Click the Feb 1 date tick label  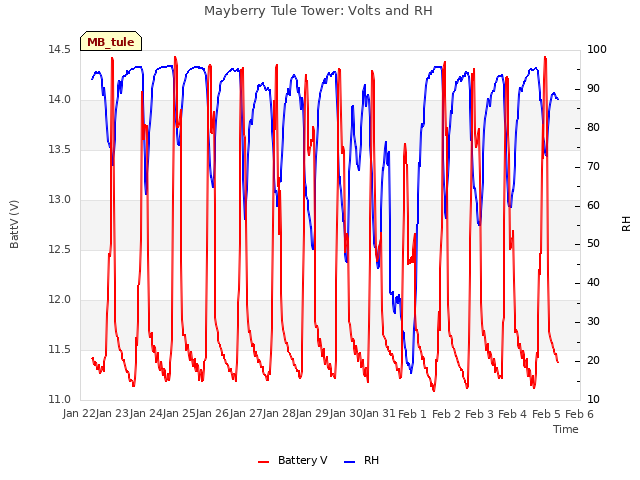coord(412,414)
